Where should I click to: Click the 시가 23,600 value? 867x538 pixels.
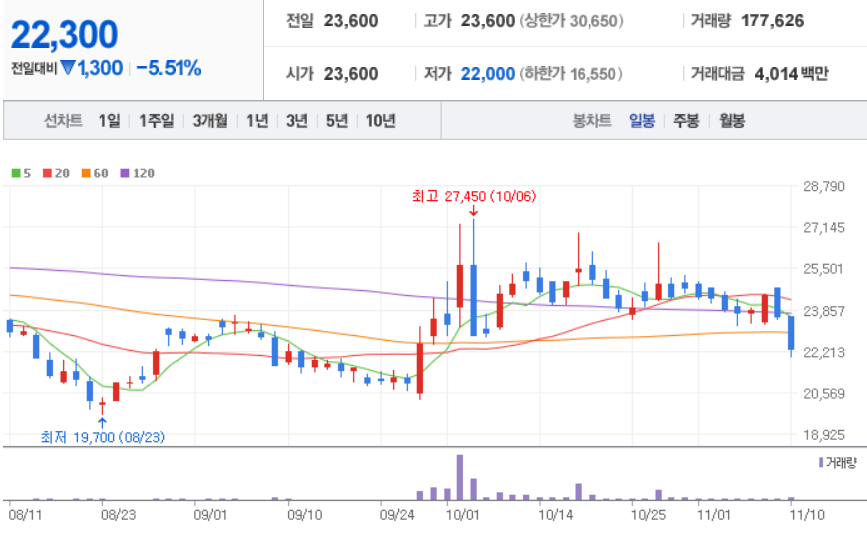351,74
